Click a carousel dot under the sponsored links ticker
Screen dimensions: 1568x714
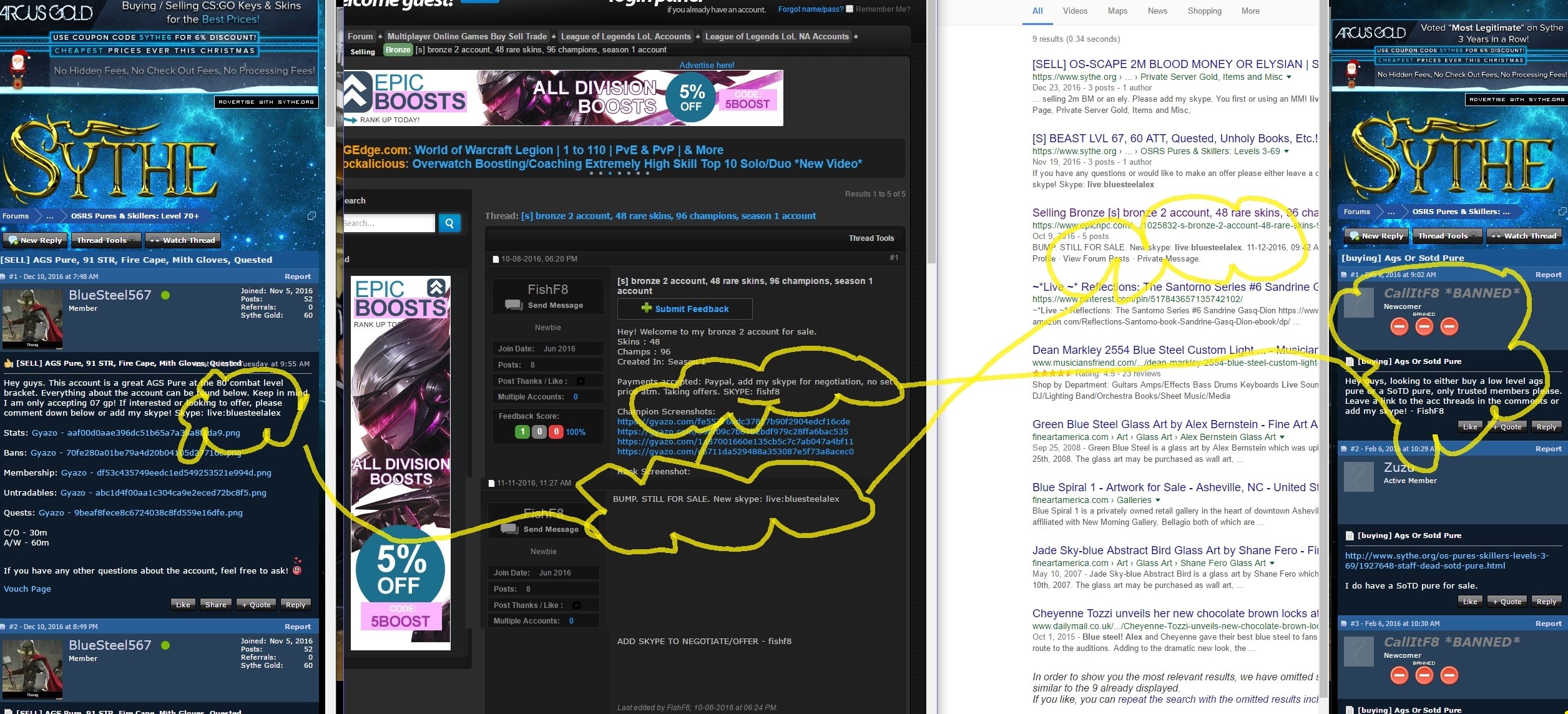619,174
